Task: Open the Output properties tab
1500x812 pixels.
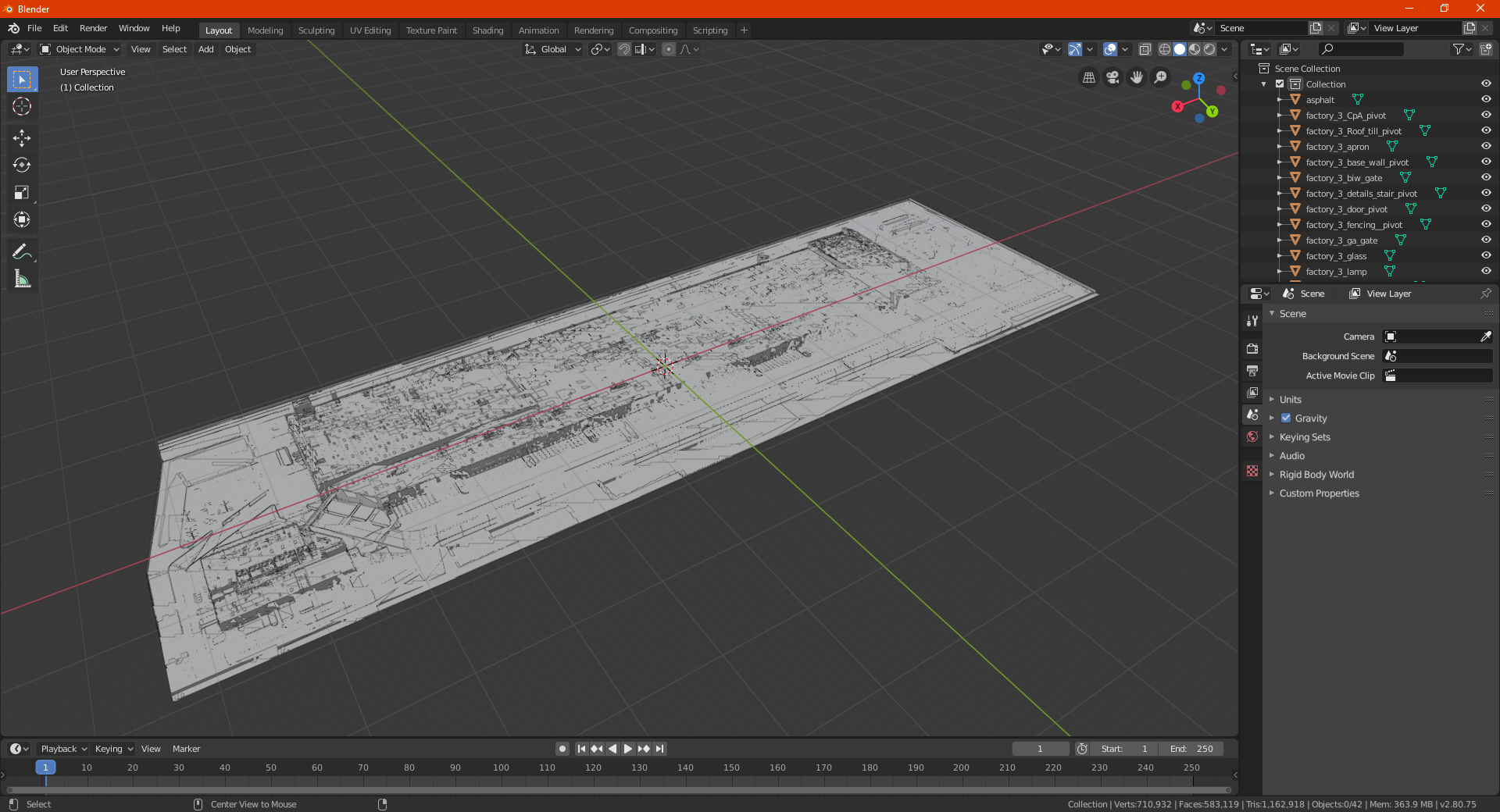Action: (x=1252, y=370)
